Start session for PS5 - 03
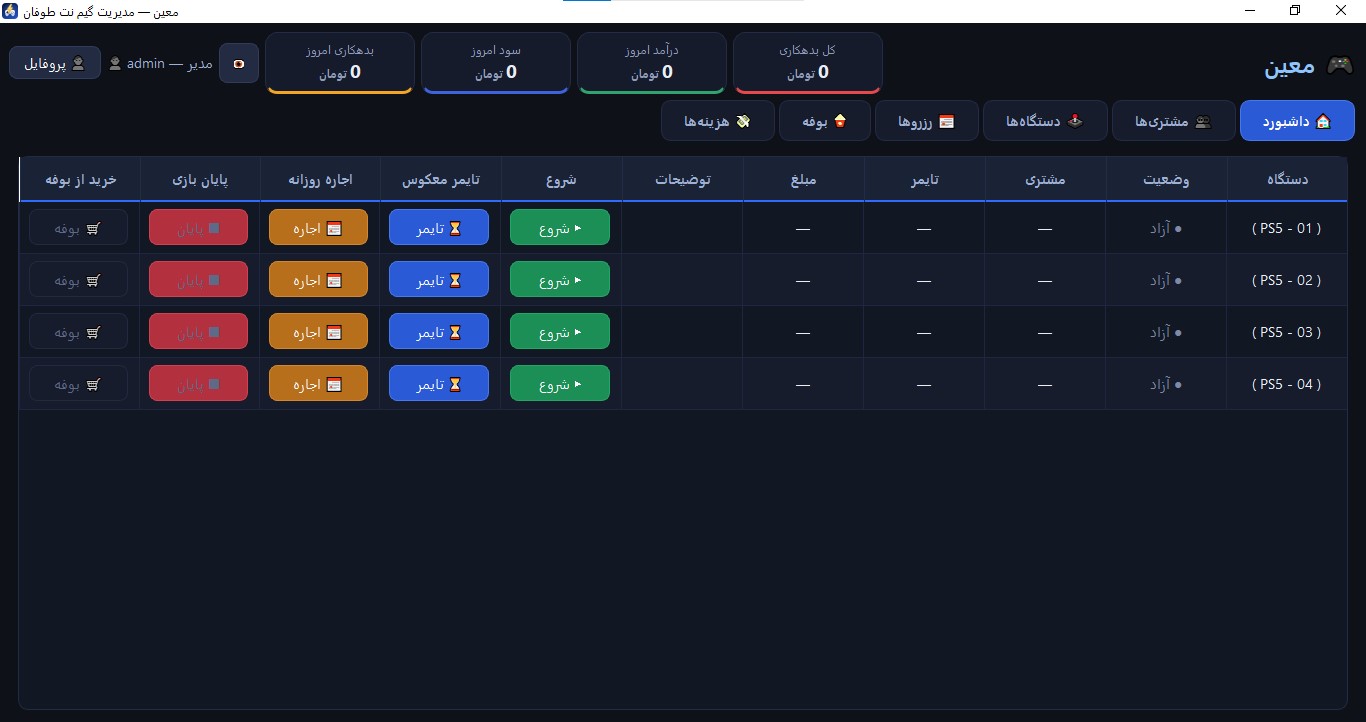Screen dimensions: 1366x722 coord(560,331)
